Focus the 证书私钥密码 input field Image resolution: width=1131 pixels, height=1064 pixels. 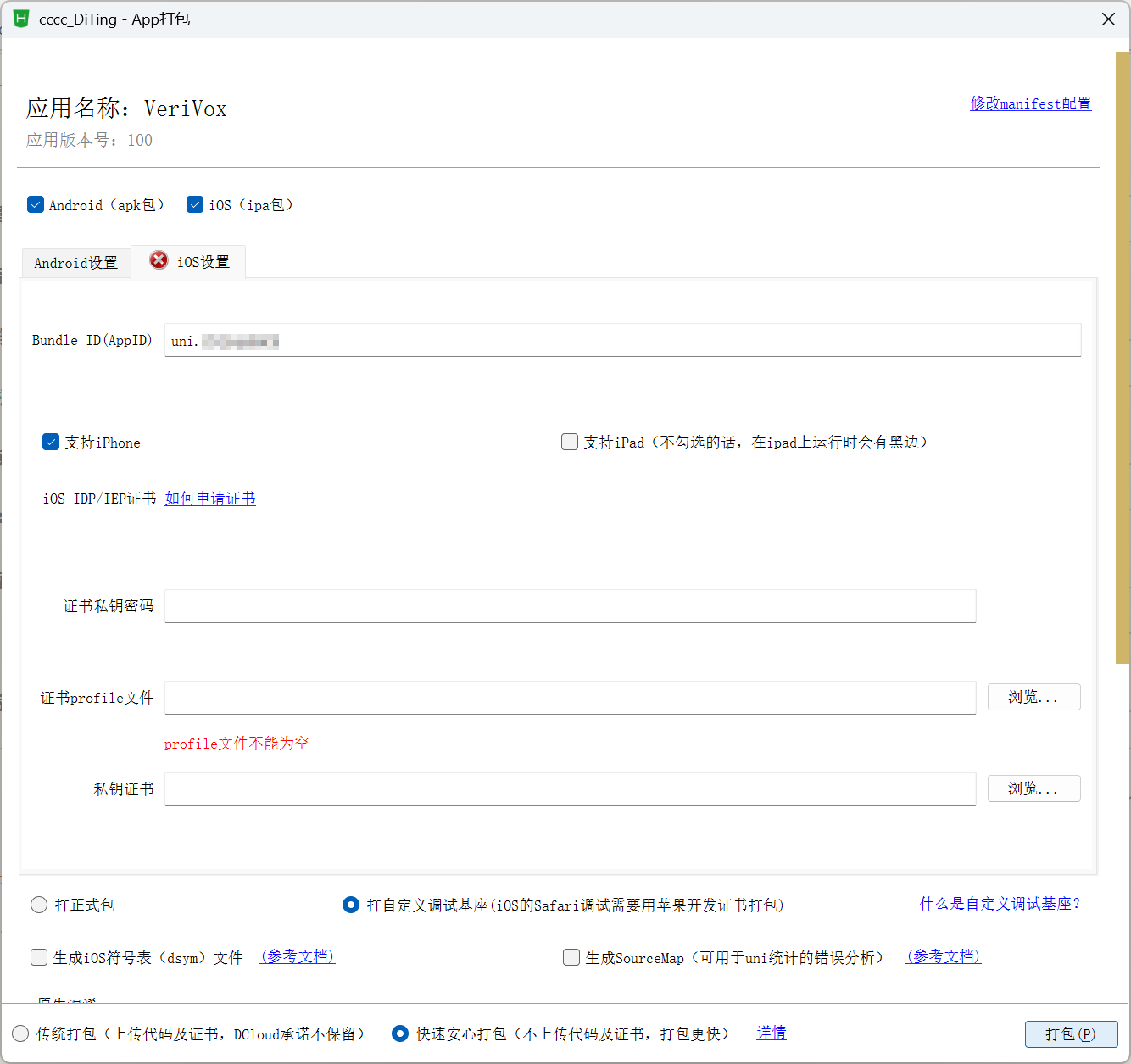(x=570, y=606)
